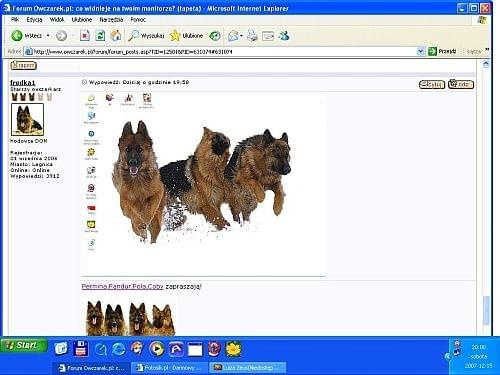Click the Print icon in toolbar
This screenshot has width=500, height=375.
coord(253,36)
